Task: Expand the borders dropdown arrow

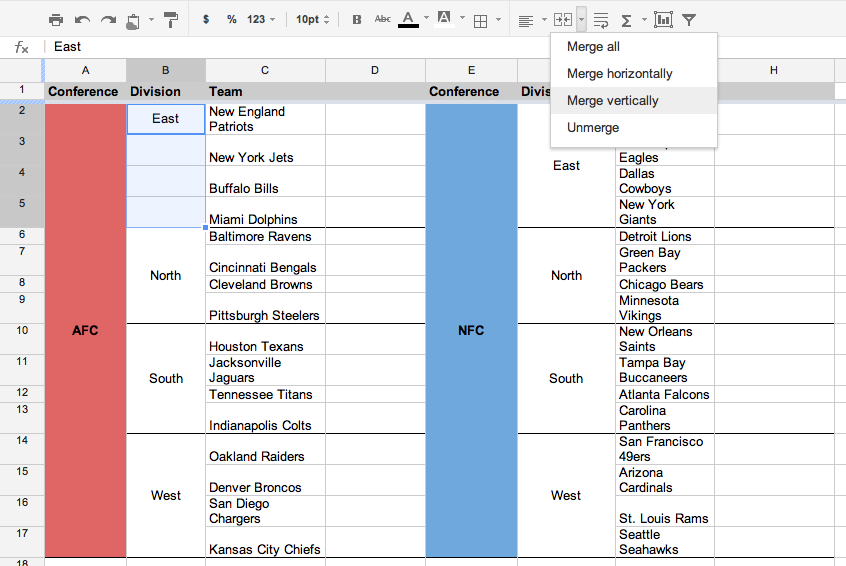Action: (x=499, y=20)
